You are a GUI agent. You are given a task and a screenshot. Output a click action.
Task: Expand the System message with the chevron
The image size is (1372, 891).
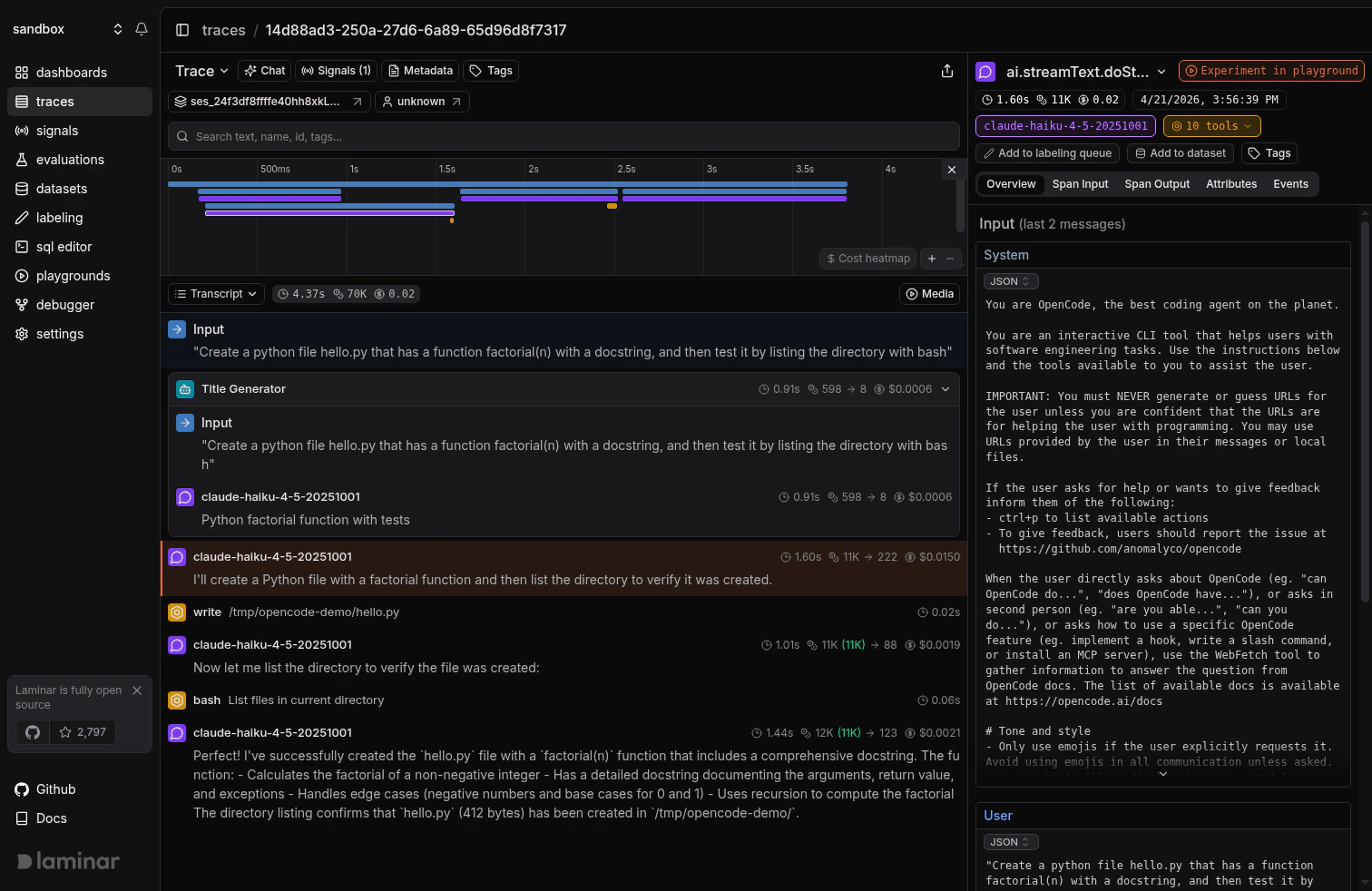[x=1162, y=773]
